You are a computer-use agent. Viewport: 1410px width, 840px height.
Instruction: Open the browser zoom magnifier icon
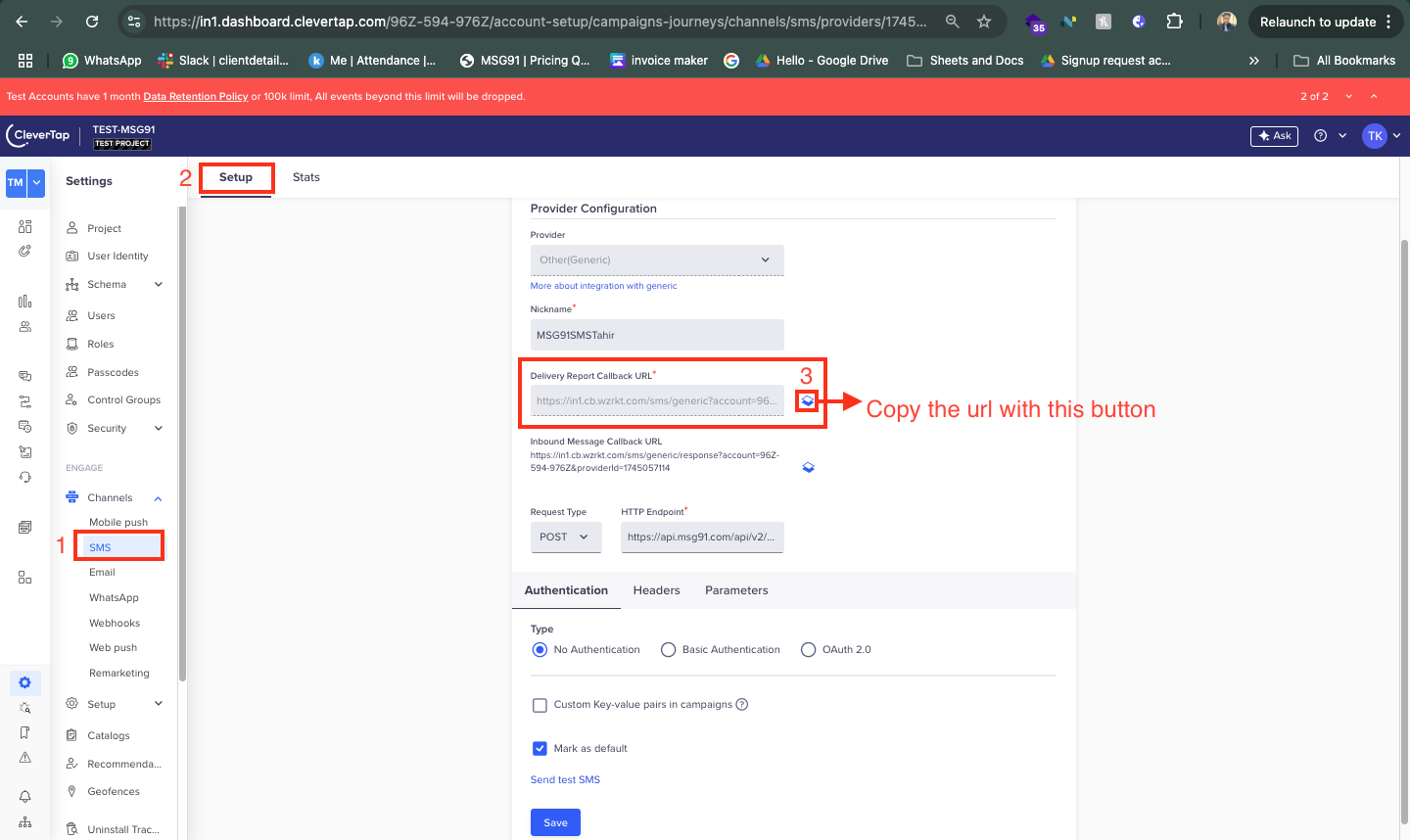952,22
